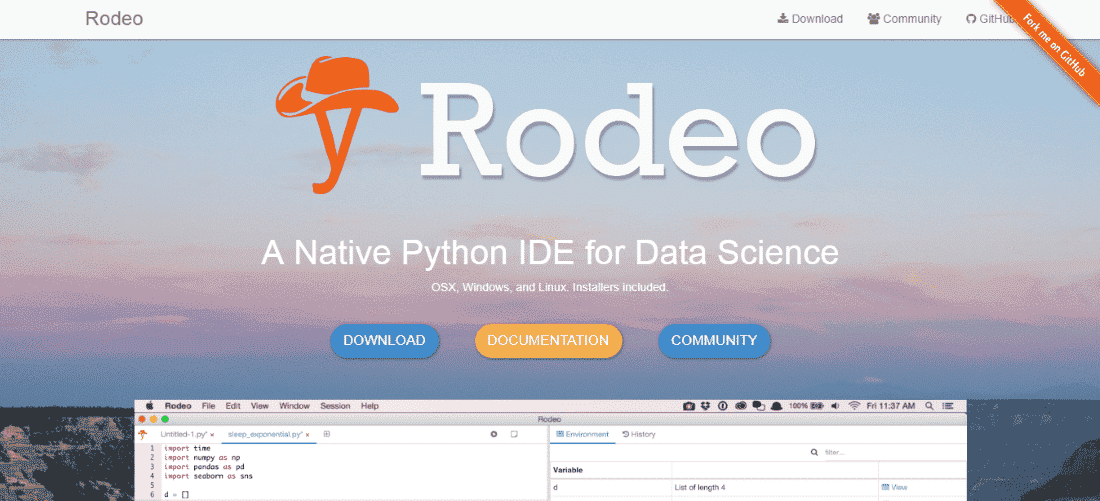1100x501 pixels.
Task: Click the Apple menu icon in app screenshot
Action: [x=149, y=406]
